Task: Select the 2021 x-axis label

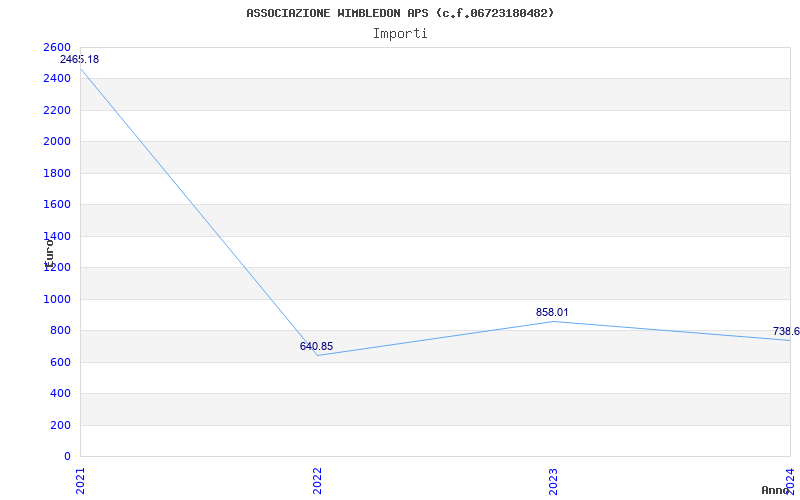Action: (80, 481)
